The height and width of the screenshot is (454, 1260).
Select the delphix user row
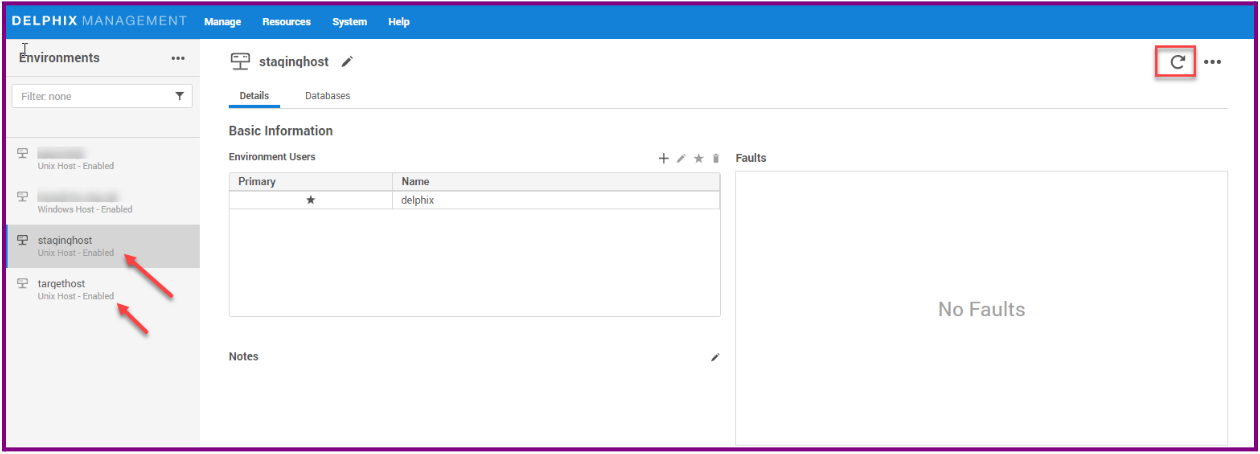click(474, 200)
